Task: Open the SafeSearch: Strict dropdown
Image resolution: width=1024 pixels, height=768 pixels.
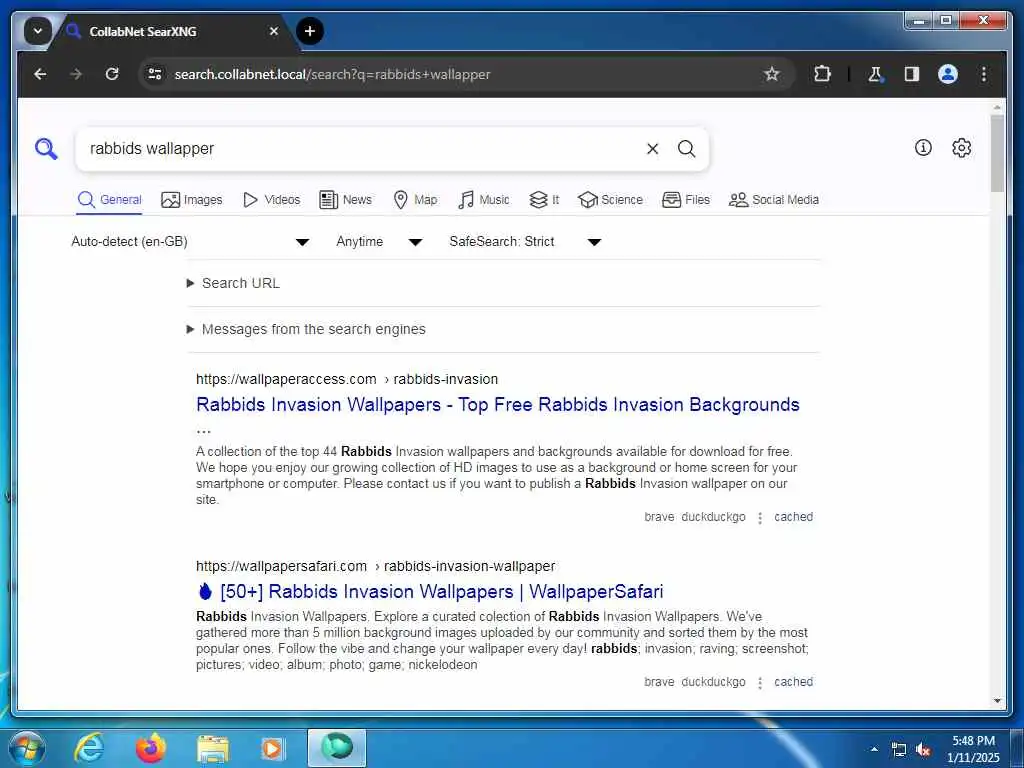Action: 525,242
